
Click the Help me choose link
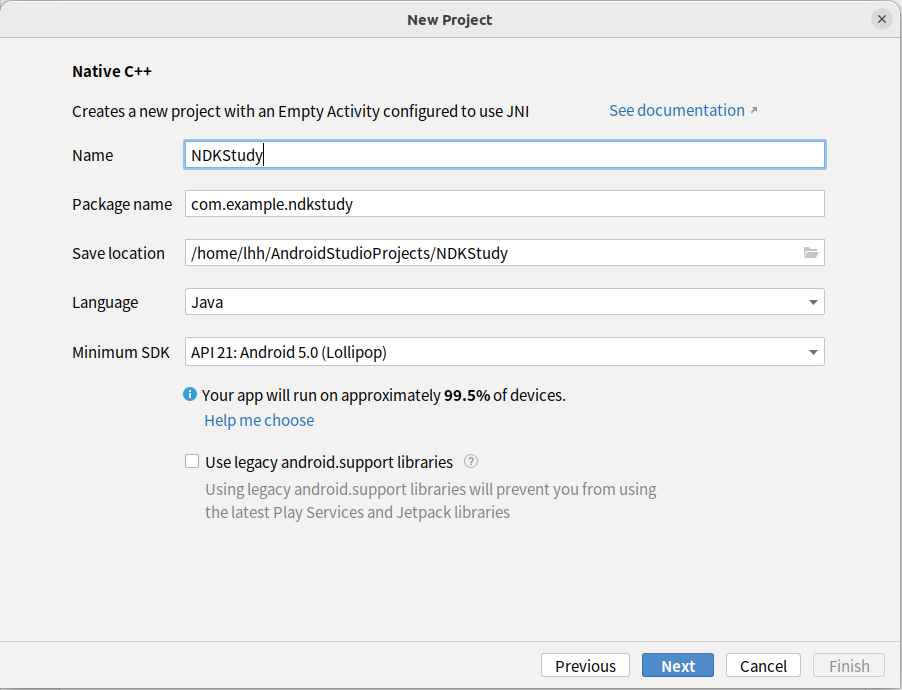pyautogui.click(x=259, y=420)
